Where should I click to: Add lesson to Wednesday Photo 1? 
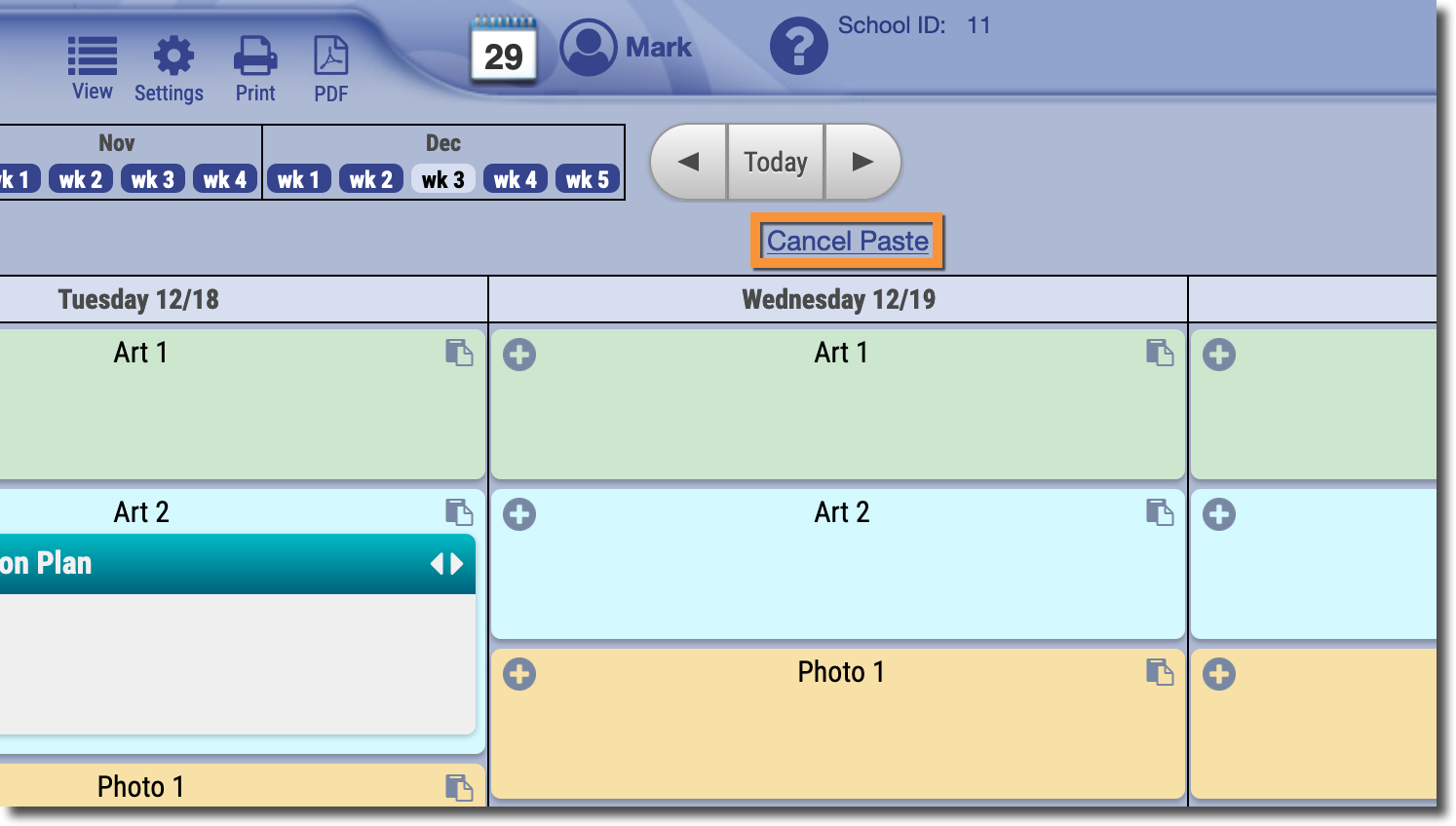[519, 674]
